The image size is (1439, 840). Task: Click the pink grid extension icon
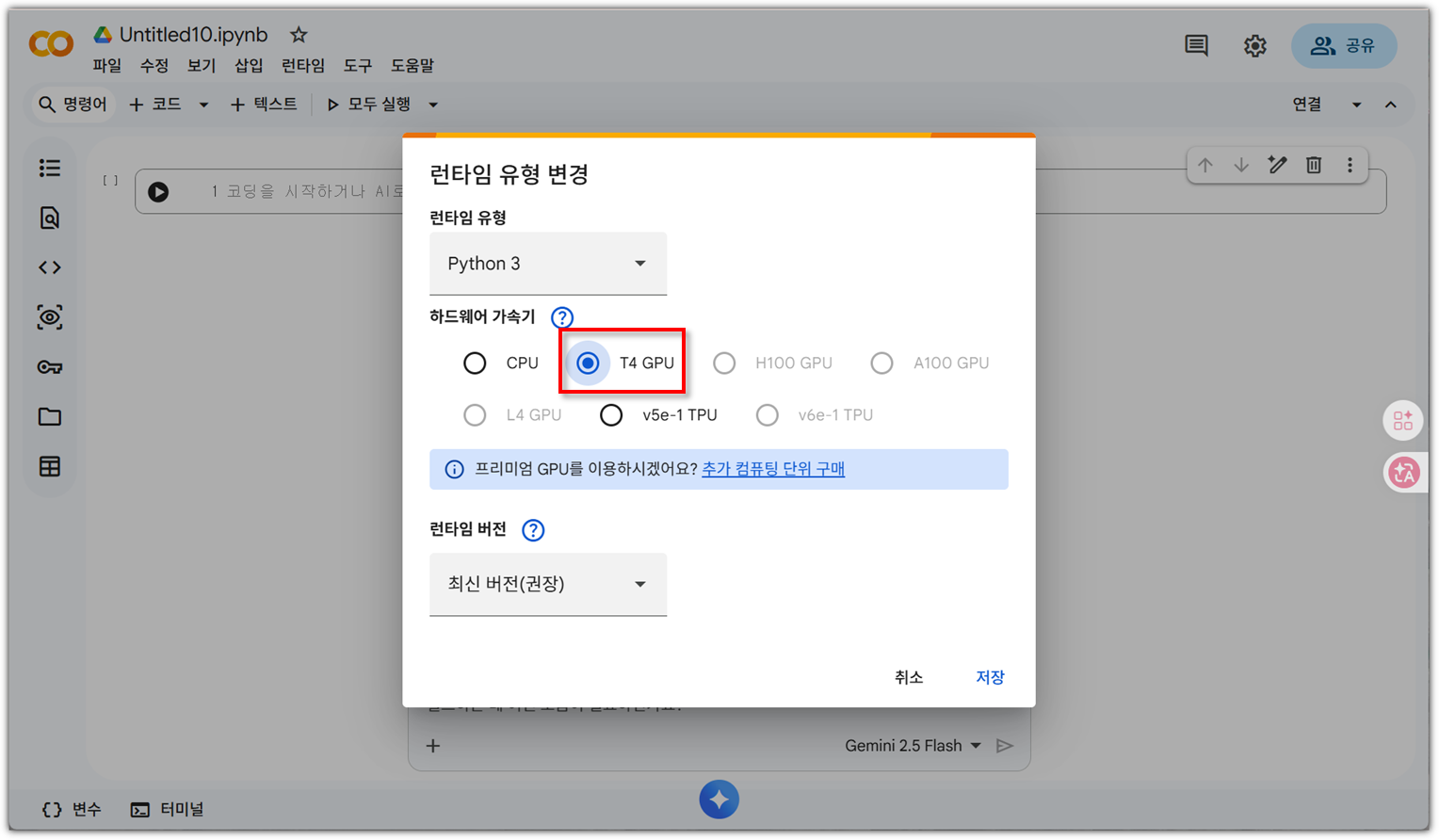[x=1403, y=420]
